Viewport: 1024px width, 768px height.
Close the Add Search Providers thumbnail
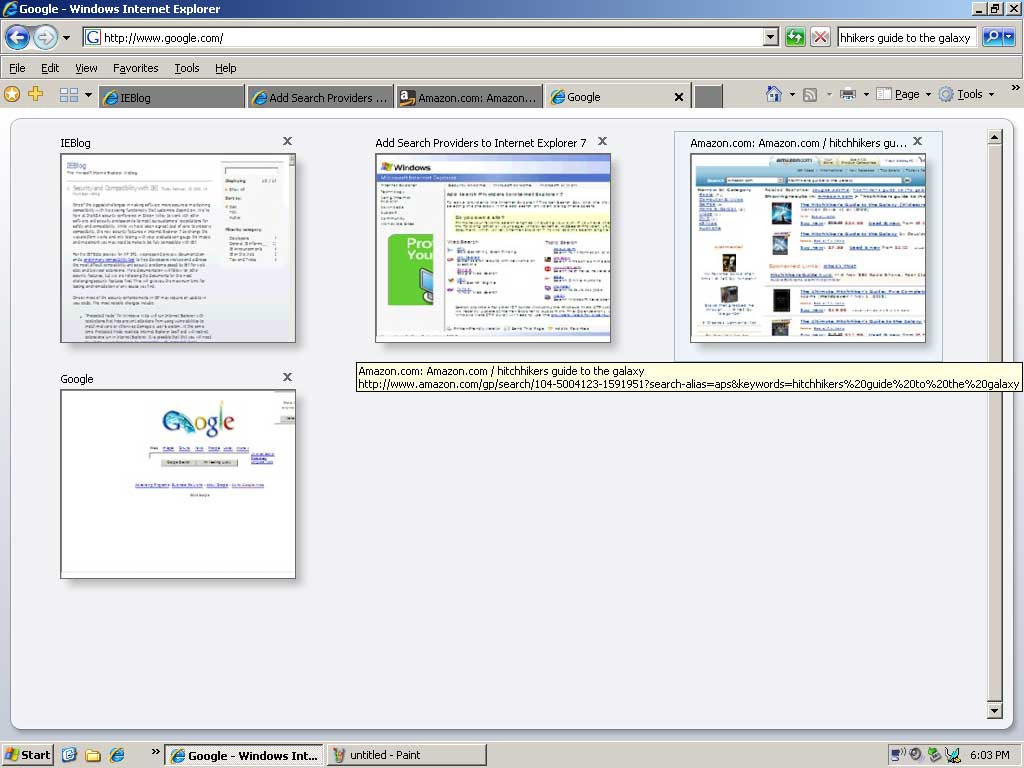pos(603,141)
